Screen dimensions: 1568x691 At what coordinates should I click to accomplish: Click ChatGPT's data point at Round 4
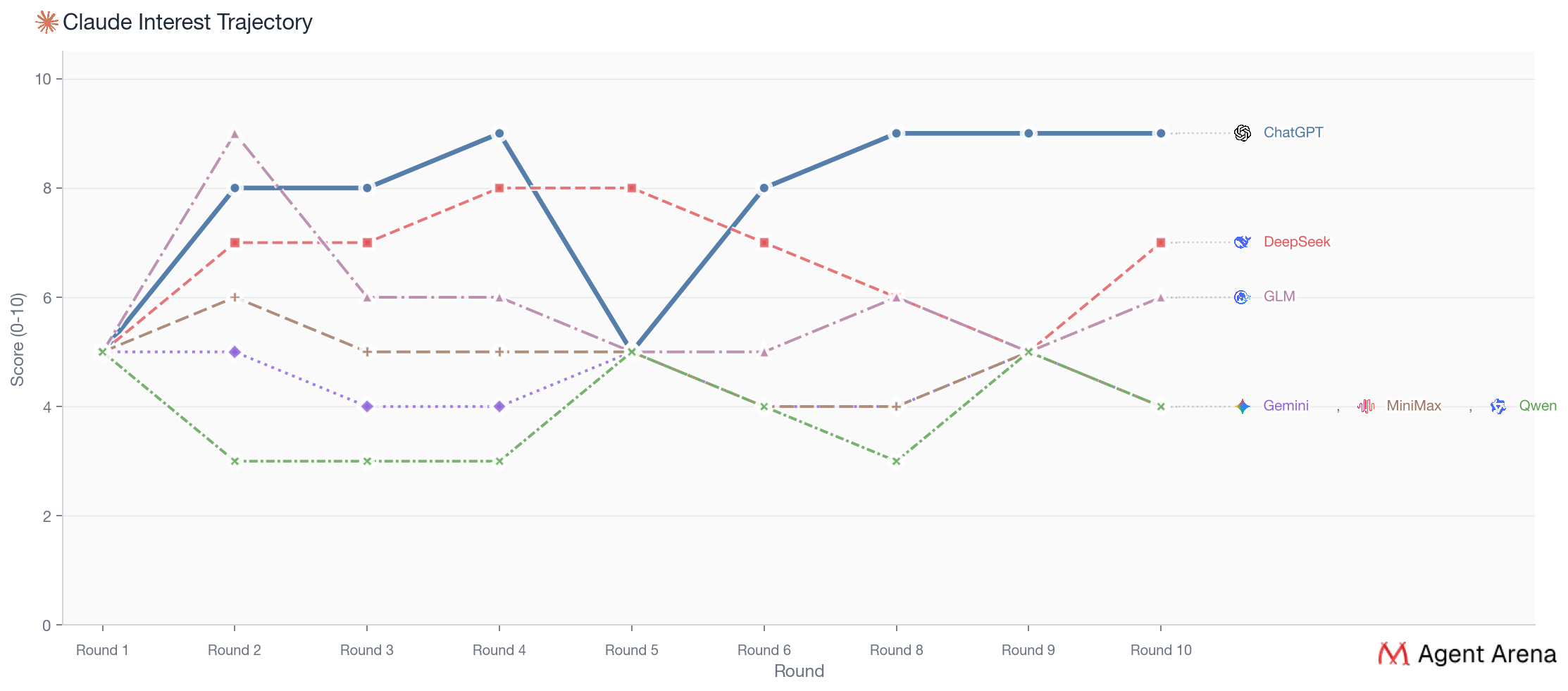tap(499, 133)
